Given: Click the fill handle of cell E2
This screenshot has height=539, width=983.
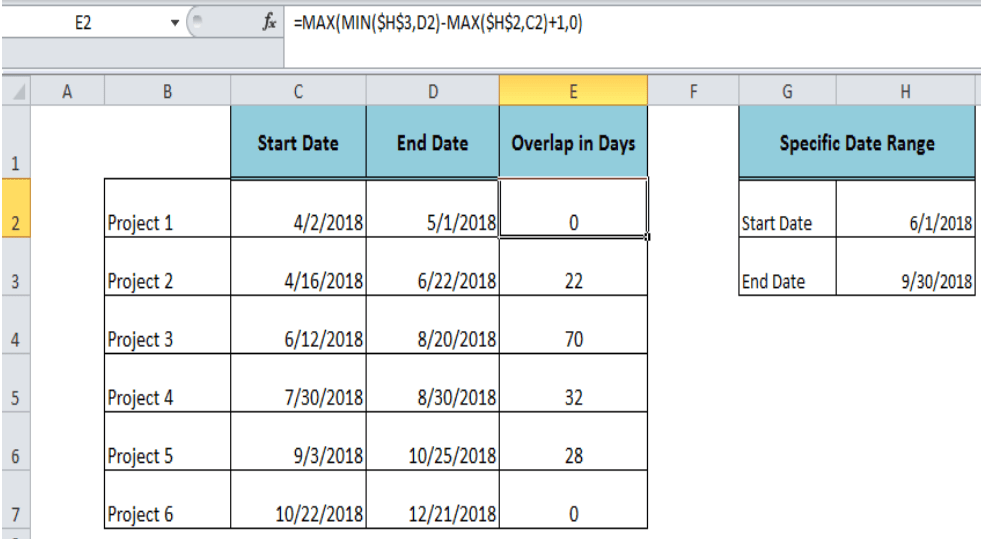Looking at the screenshot, I should click(647, 237).
